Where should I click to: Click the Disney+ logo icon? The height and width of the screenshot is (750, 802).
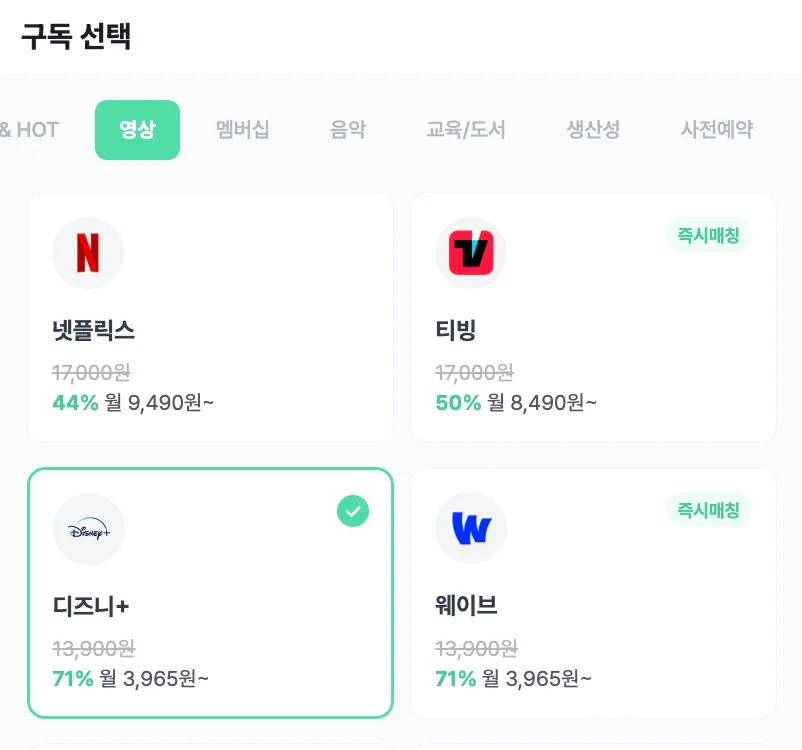point(88,529)
